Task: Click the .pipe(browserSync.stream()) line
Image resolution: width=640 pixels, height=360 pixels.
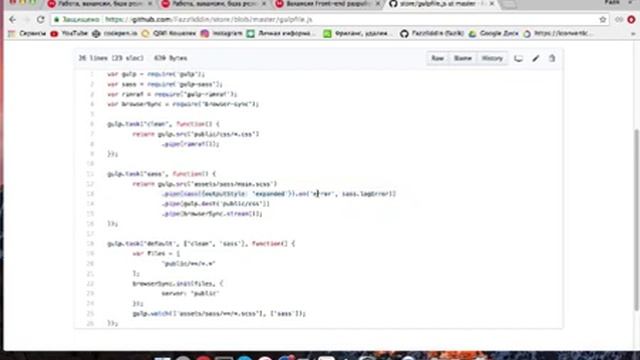Action: click(212, 214)
